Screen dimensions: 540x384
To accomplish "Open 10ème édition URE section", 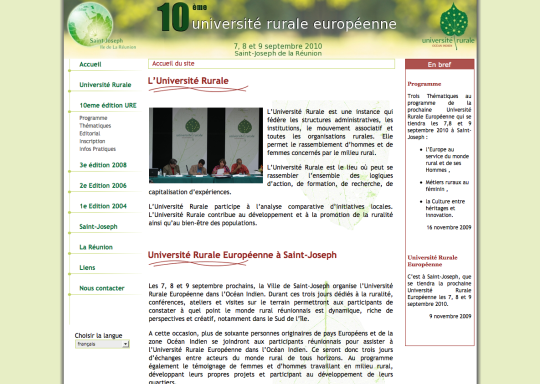I will pos(108,105).
